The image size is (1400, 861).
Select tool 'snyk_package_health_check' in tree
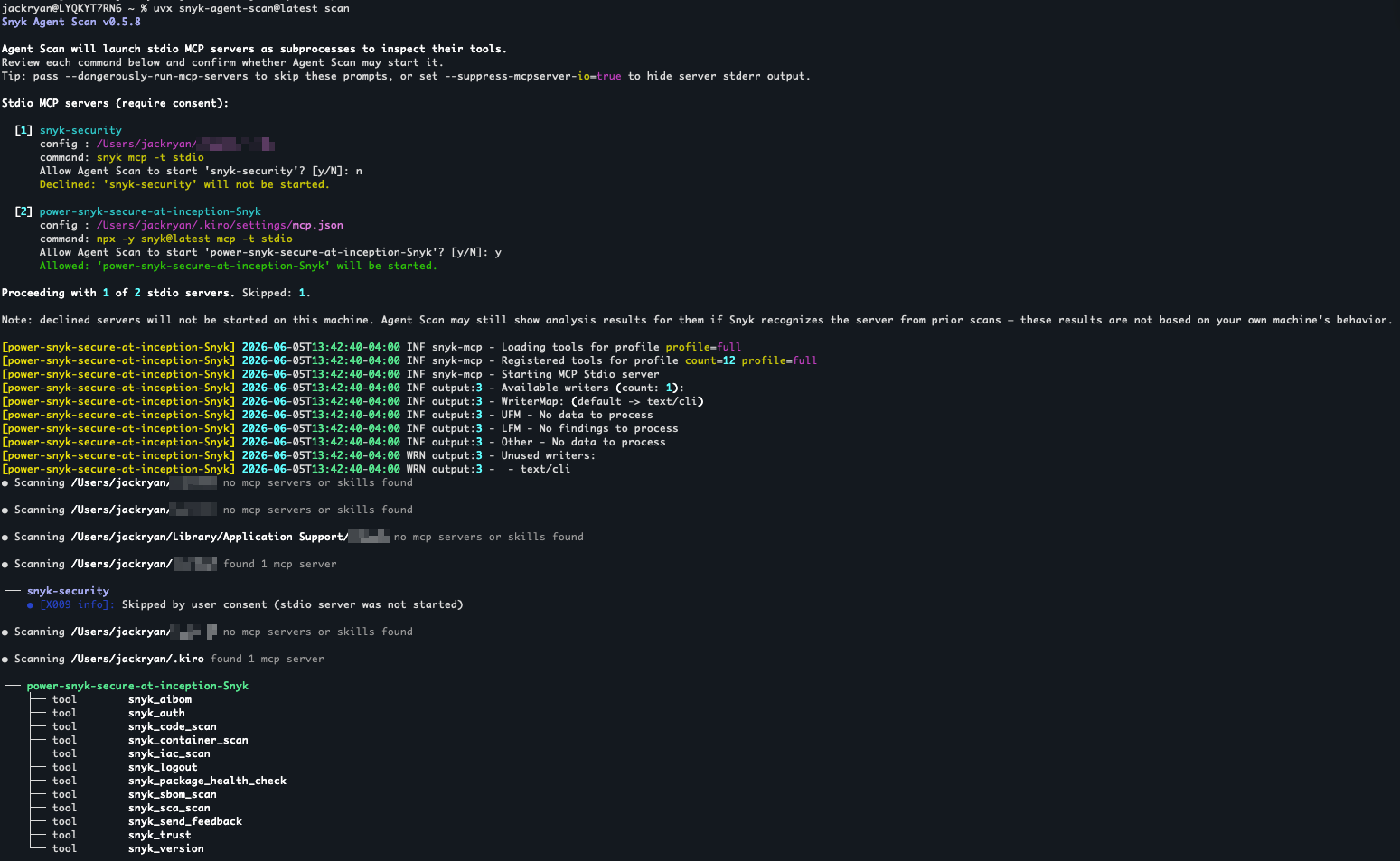(207, 781)
